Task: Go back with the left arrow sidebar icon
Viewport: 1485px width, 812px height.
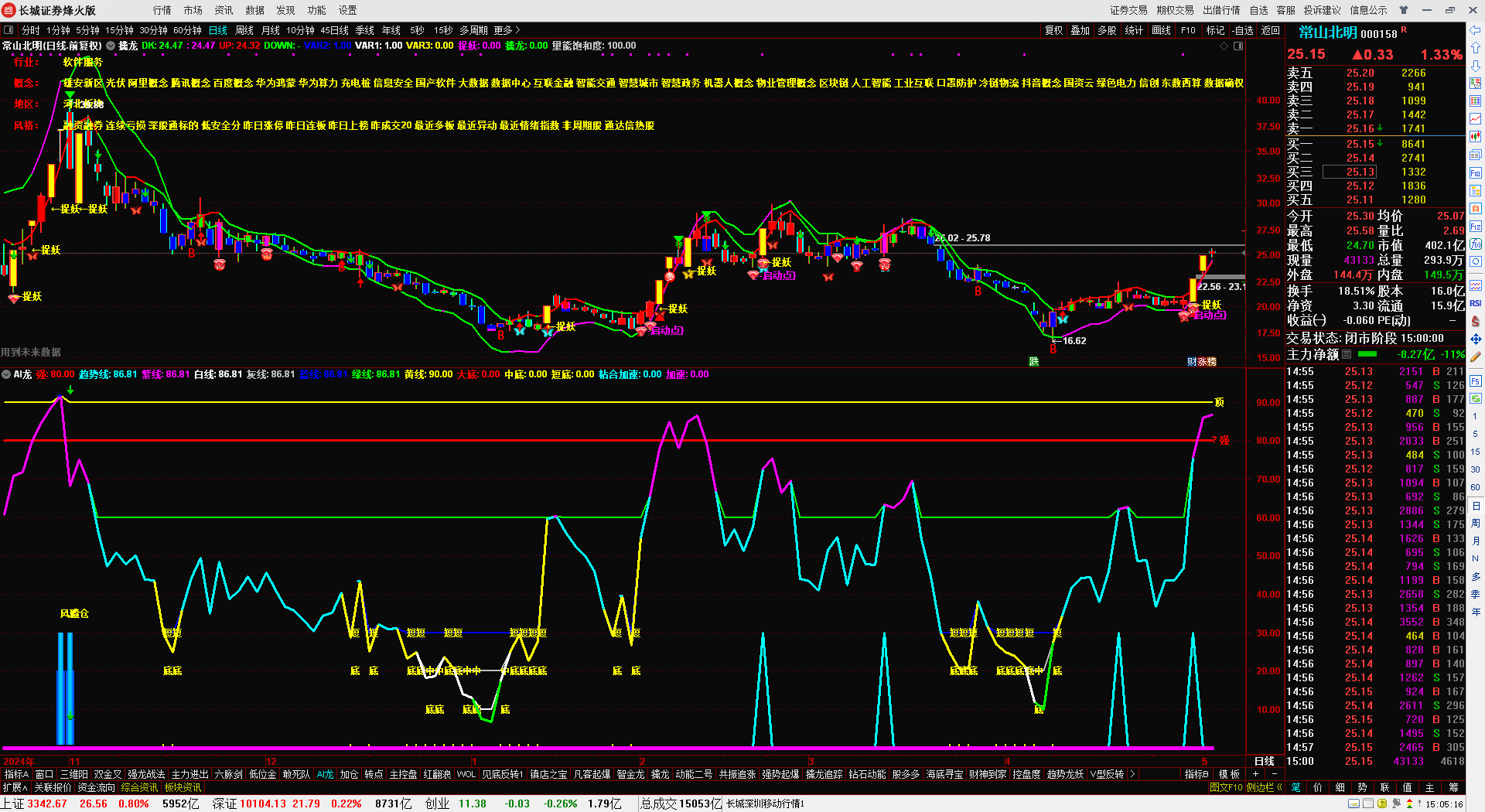Action: tap(1476, 30)
